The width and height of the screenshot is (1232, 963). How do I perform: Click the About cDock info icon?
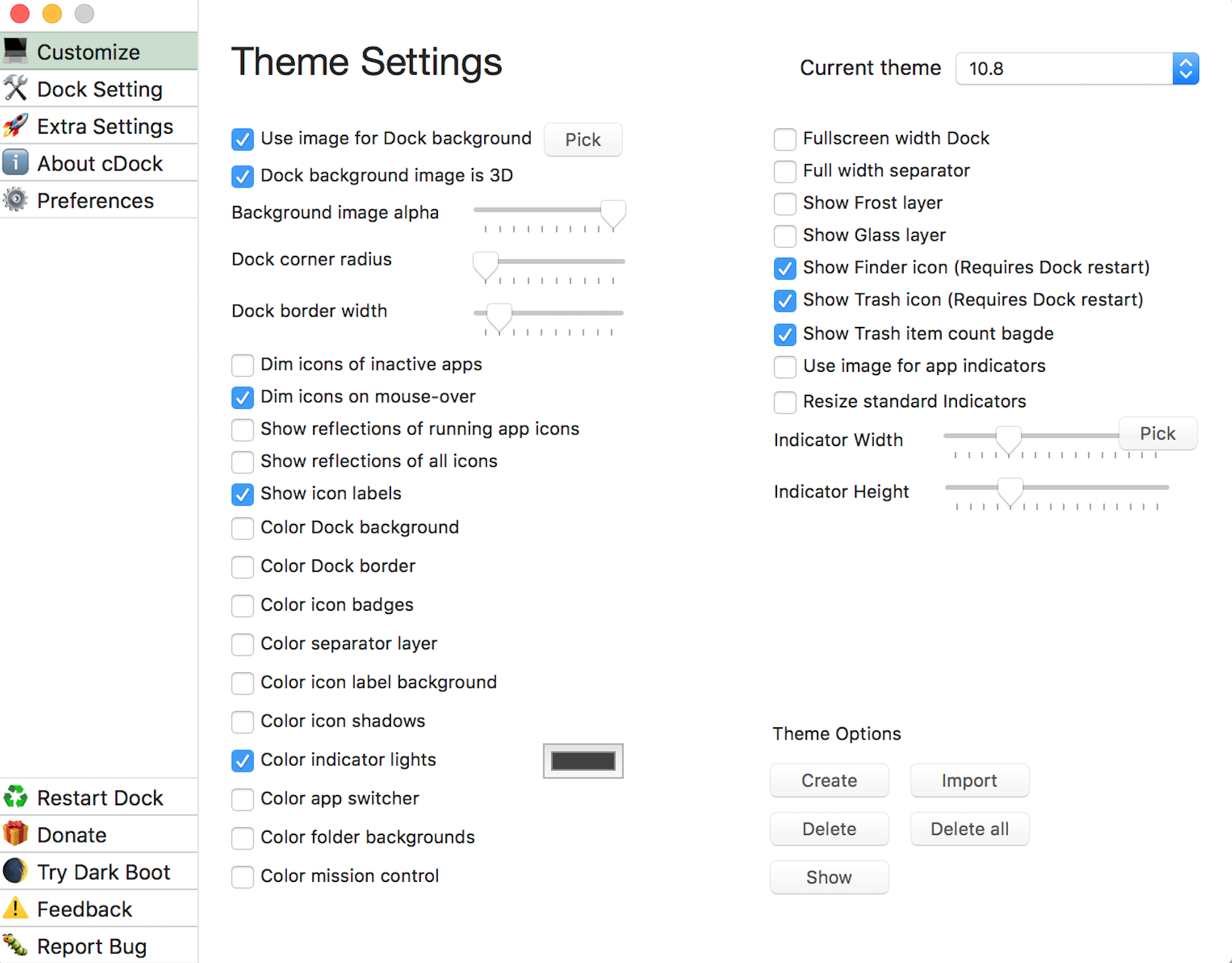pyautogui.click(x=16, y=163)
